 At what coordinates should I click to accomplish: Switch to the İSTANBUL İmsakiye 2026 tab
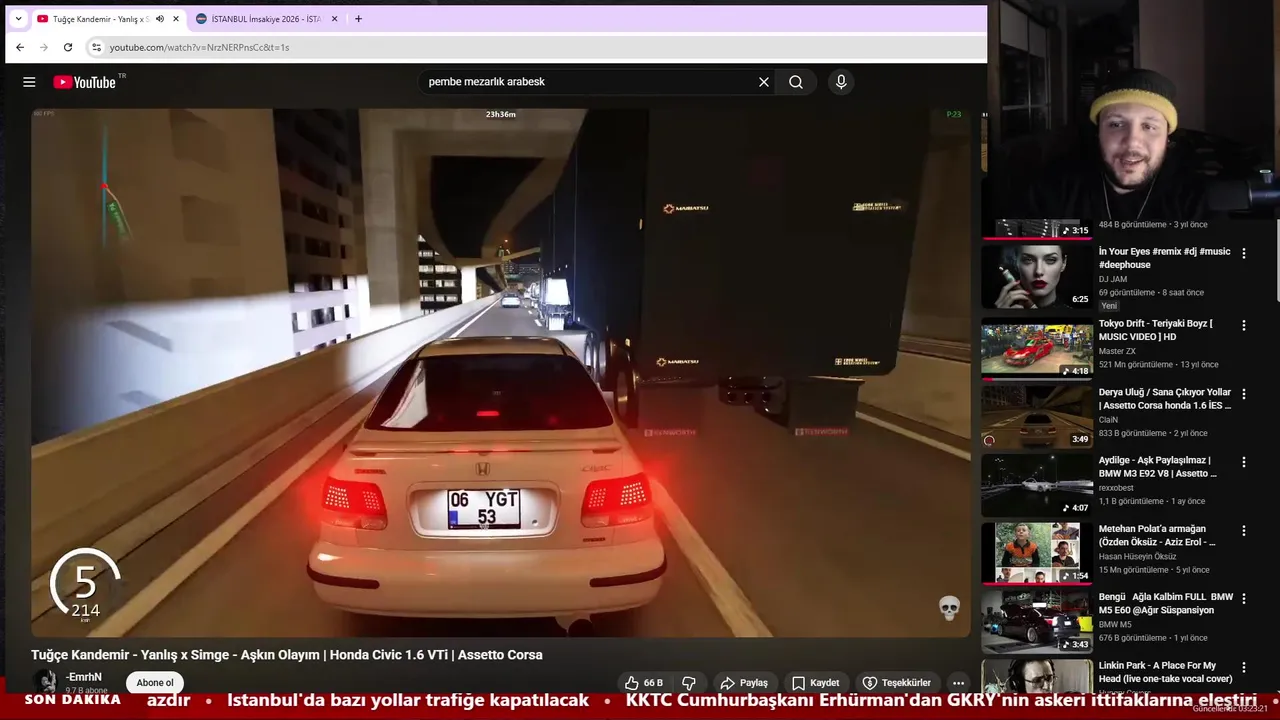267,19
